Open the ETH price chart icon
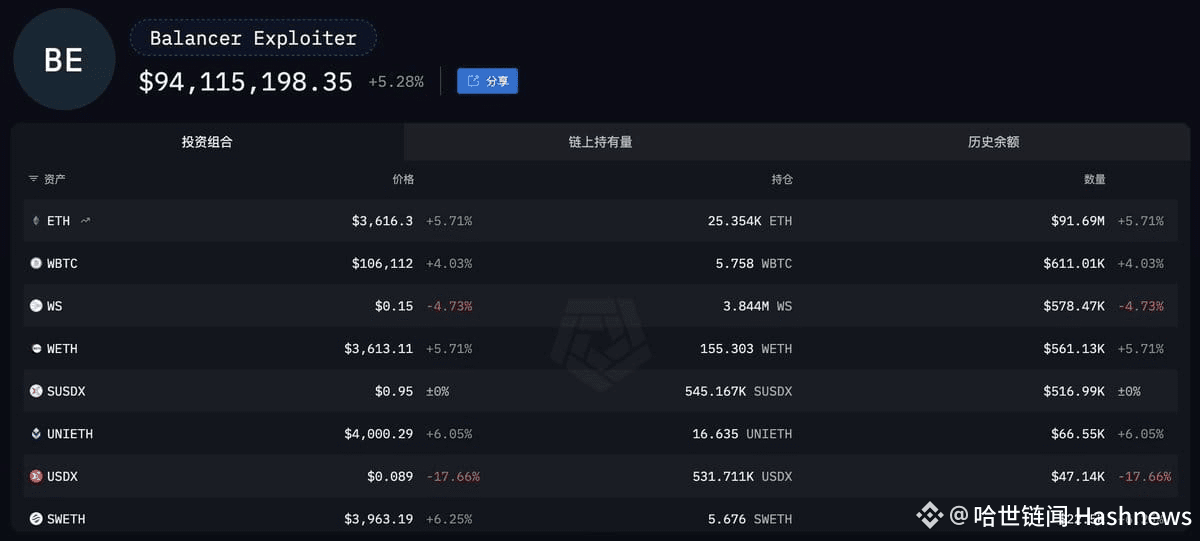Image resolution: width=1200 pixels, height=541 pixels. click(85, 221)
